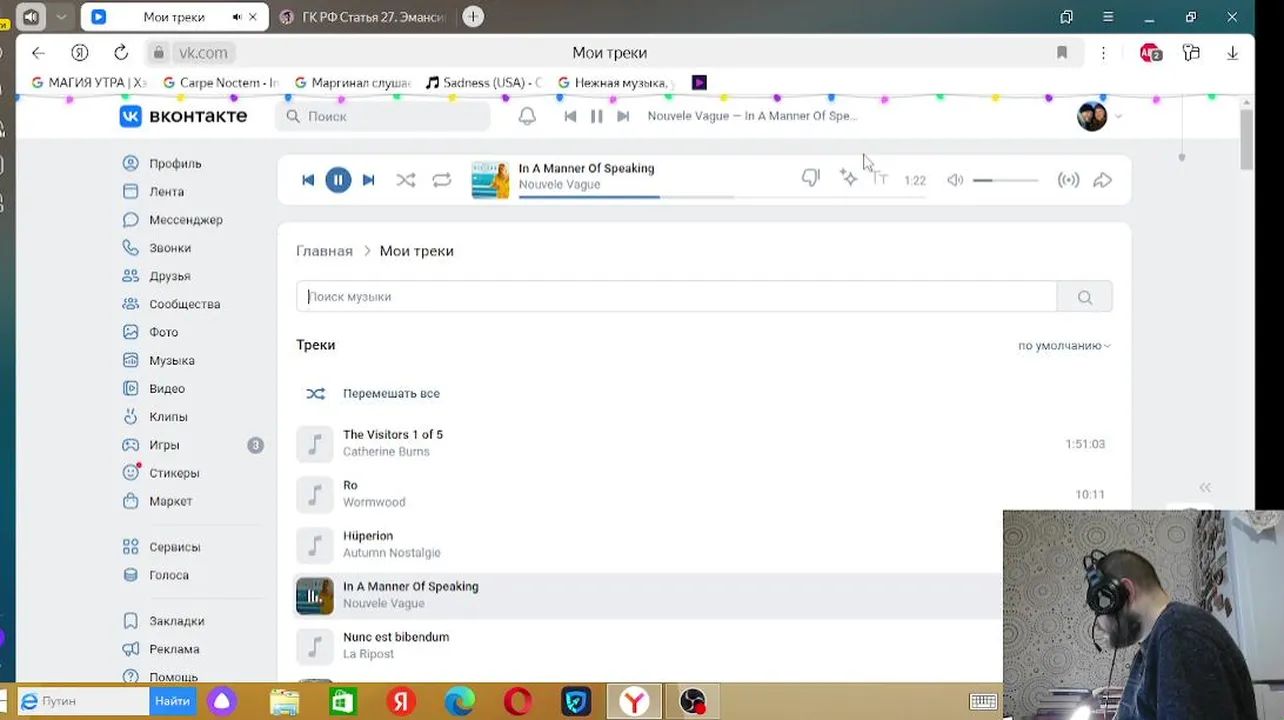Image resolution: width=1284 pixels, height=720 pixels.
Task: Click the ВКонтакте logo
Action: click(x=183, y=116)
